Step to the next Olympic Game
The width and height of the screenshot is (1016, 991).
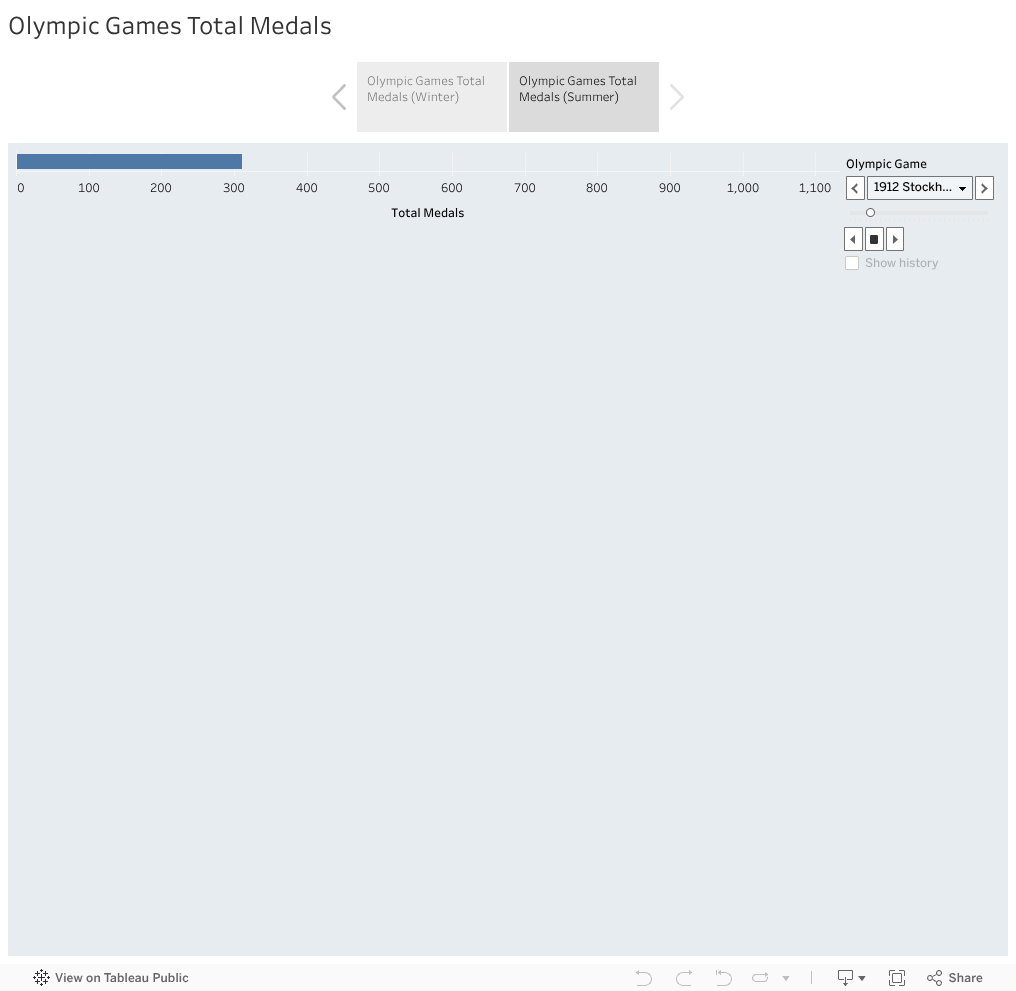[x=984, y=188]
